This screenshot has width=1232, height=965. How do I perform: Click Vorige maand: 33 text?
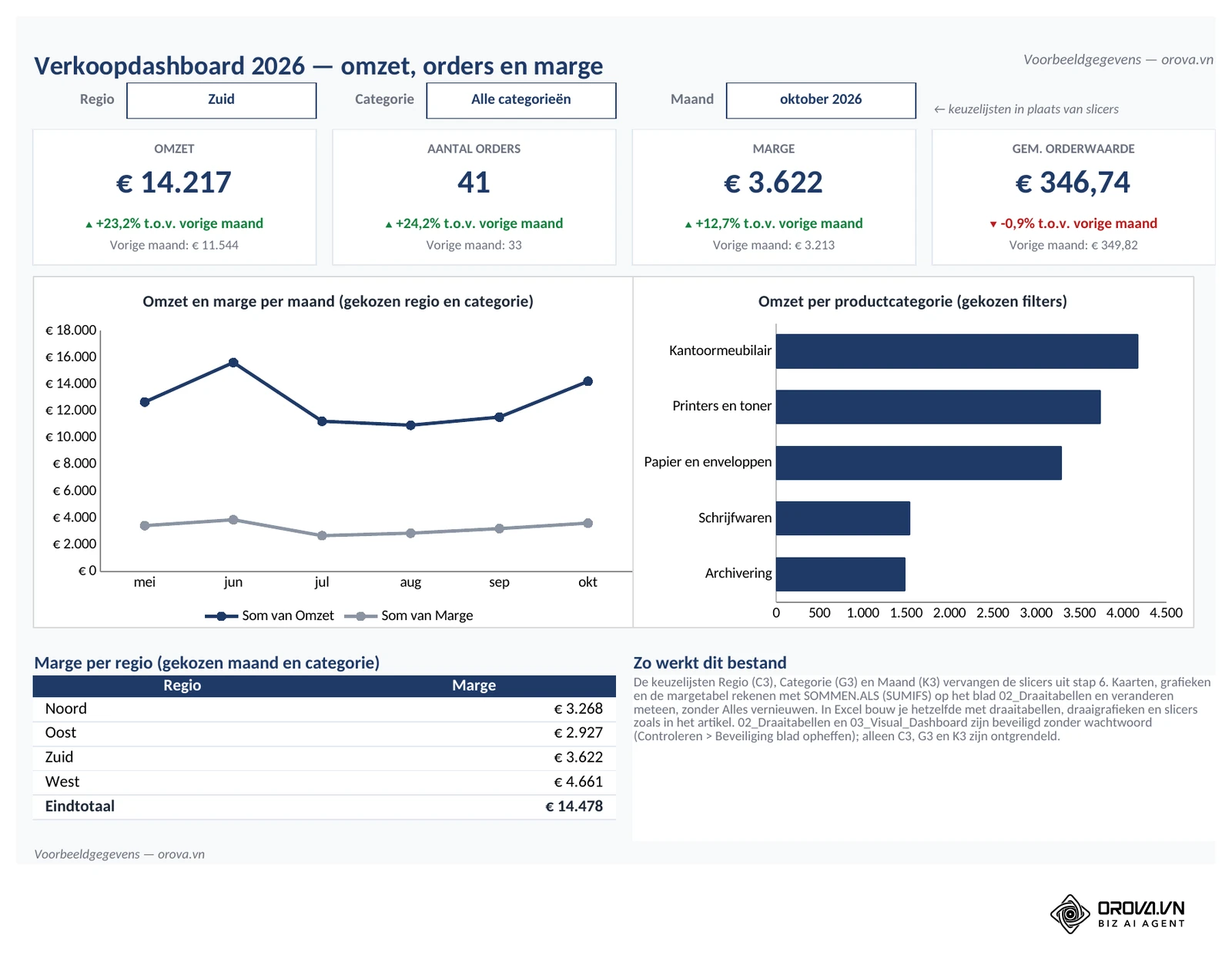pyautogui.click(x=474, y=246)
